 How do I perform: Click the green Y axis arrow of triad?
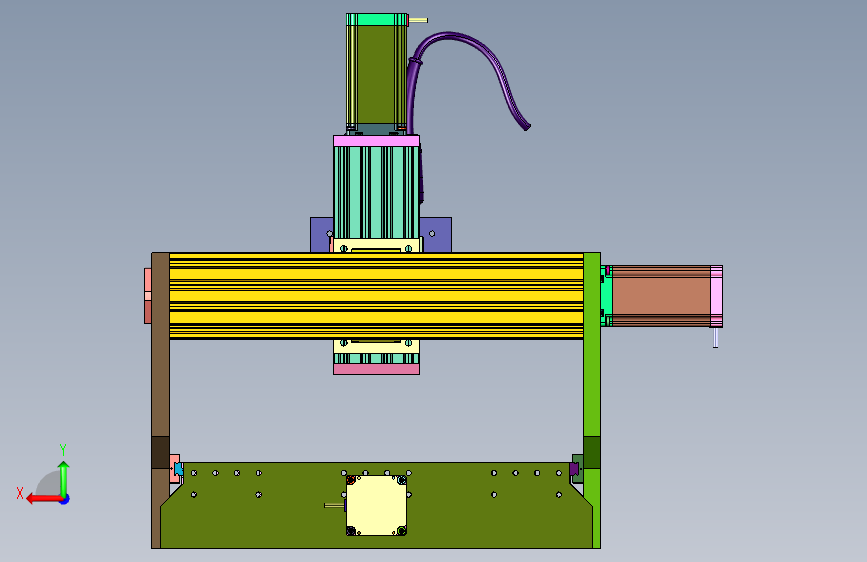(x=64, y=478)
